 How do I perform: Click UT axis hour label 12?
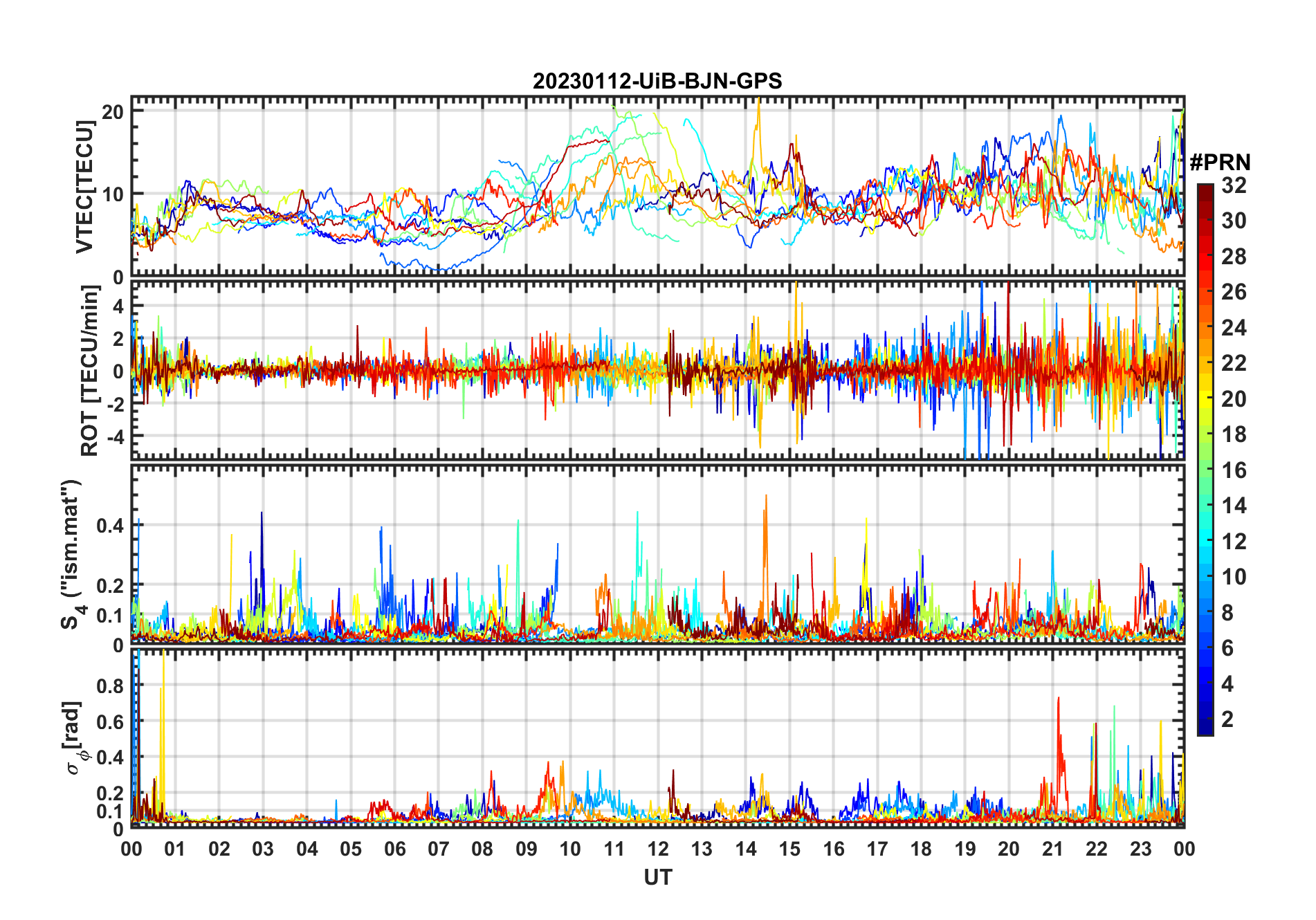tap(658, 849)
